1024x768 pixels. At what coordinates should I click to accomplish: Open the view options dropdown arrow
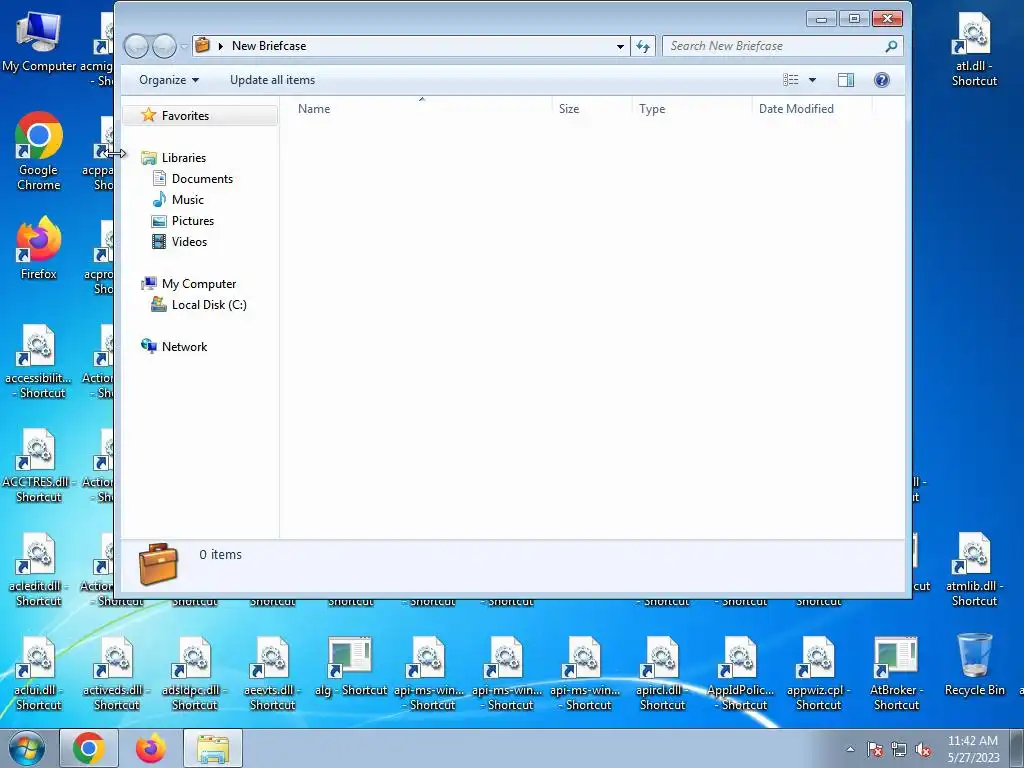812,80
